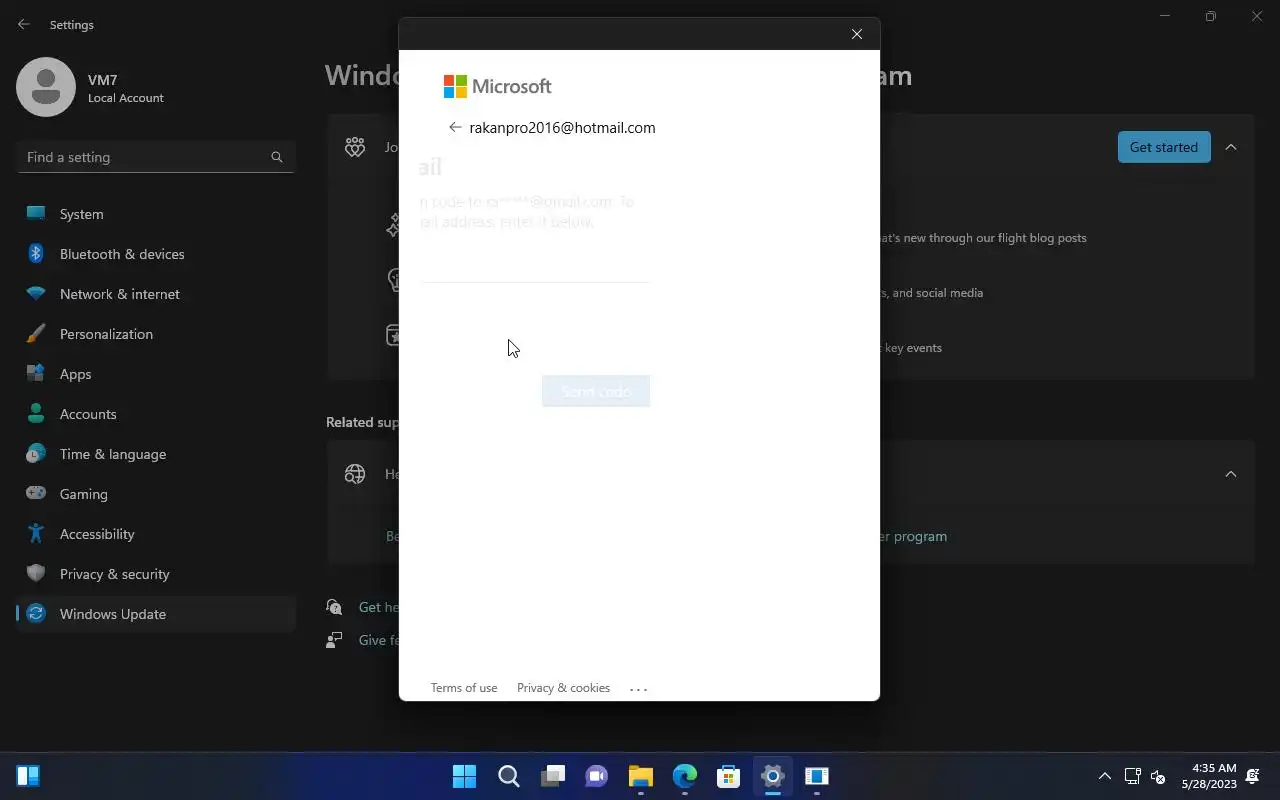Open Terms of use link

pyautogui.click(x=464, y=688)
